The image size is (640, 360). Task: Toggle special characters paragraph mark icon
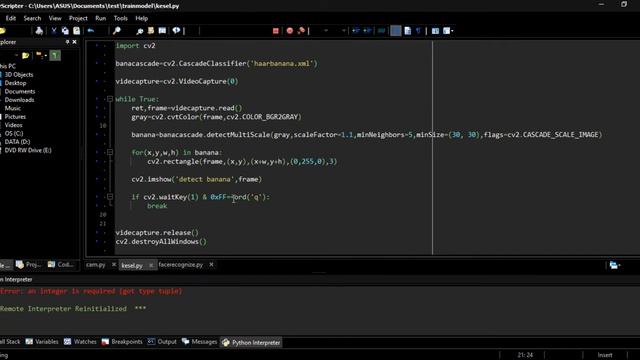pyautogui.click(x=418, y=31)
